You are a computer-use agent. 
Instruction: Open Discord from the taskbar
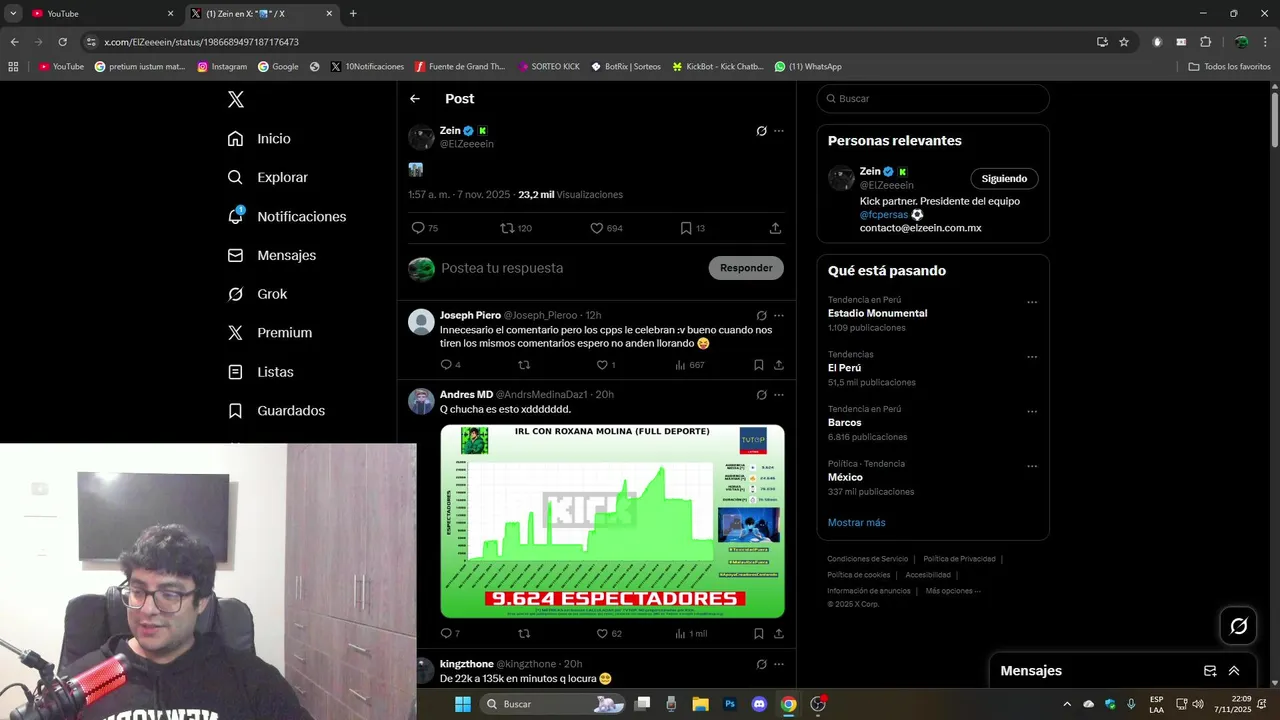coord(759,704)
